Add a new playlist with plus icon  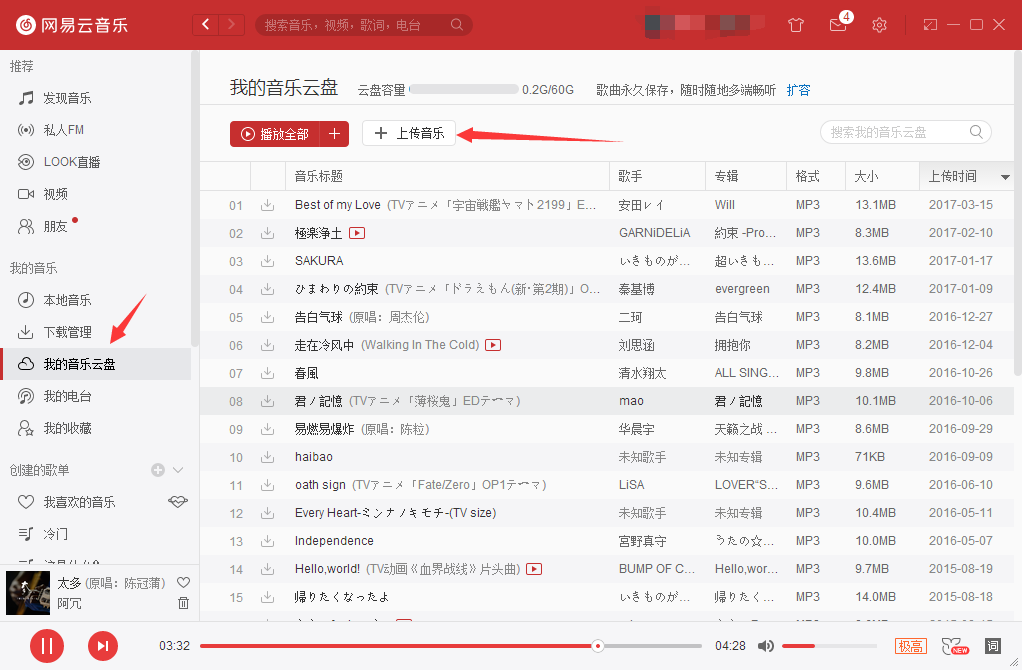pyautogui.click(x=158, y=470)
